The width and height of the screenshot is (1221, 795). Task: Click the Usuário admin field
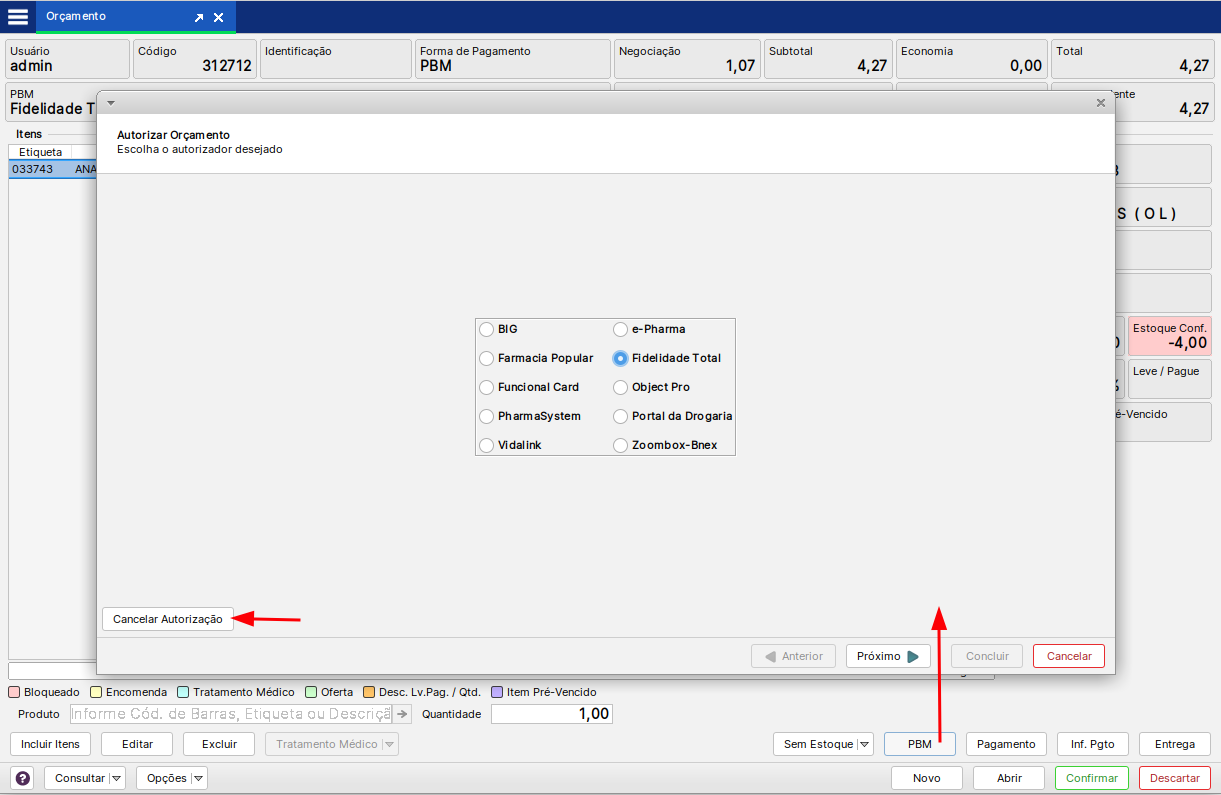click(x=67, y=59)
